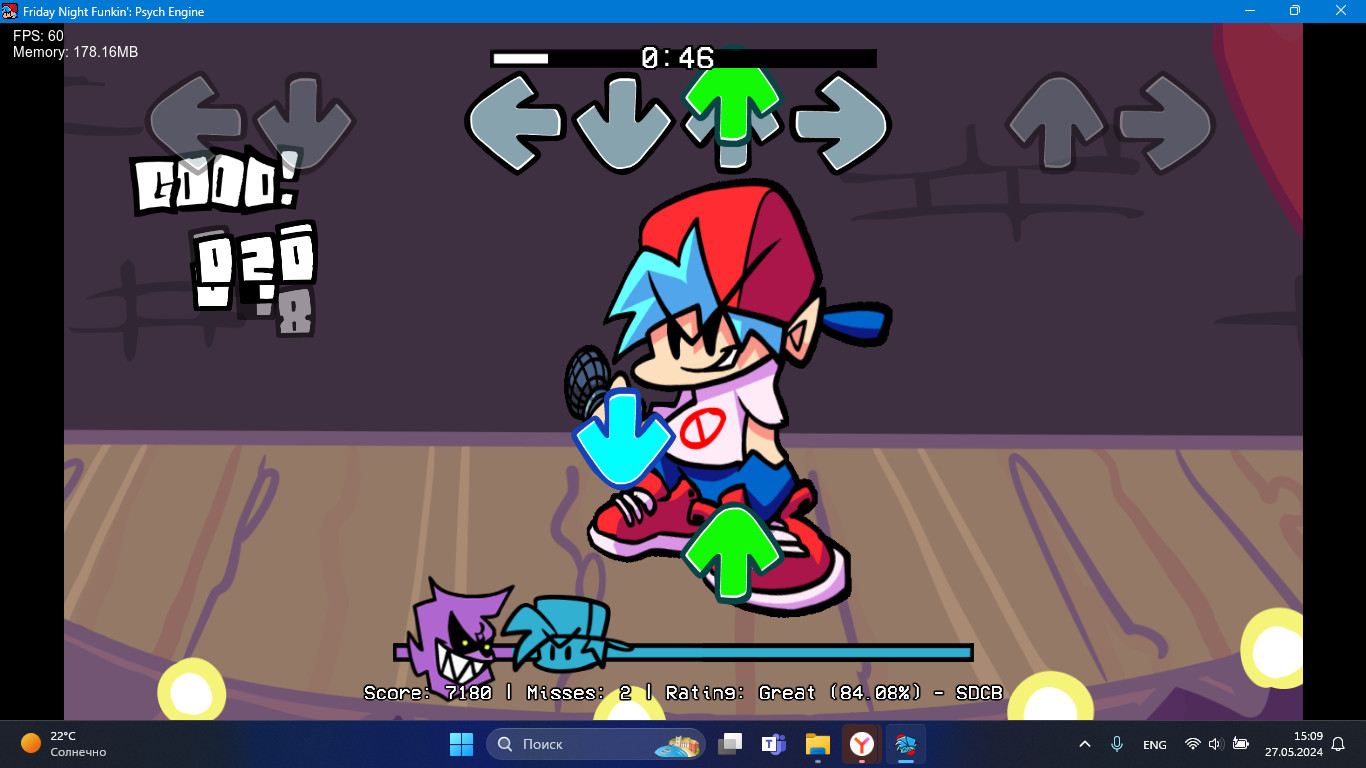Image resolution: width=1366 pixels, height=768 pixels.
Task: Expand the hidden system tray icons chevron
Action: point(1084,744)
